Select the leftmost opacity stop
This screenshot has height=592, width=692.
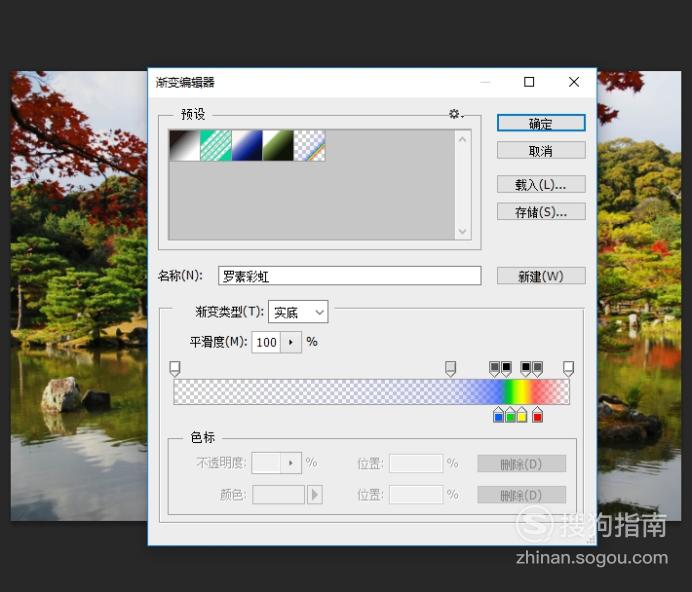[x=175, y=369]
